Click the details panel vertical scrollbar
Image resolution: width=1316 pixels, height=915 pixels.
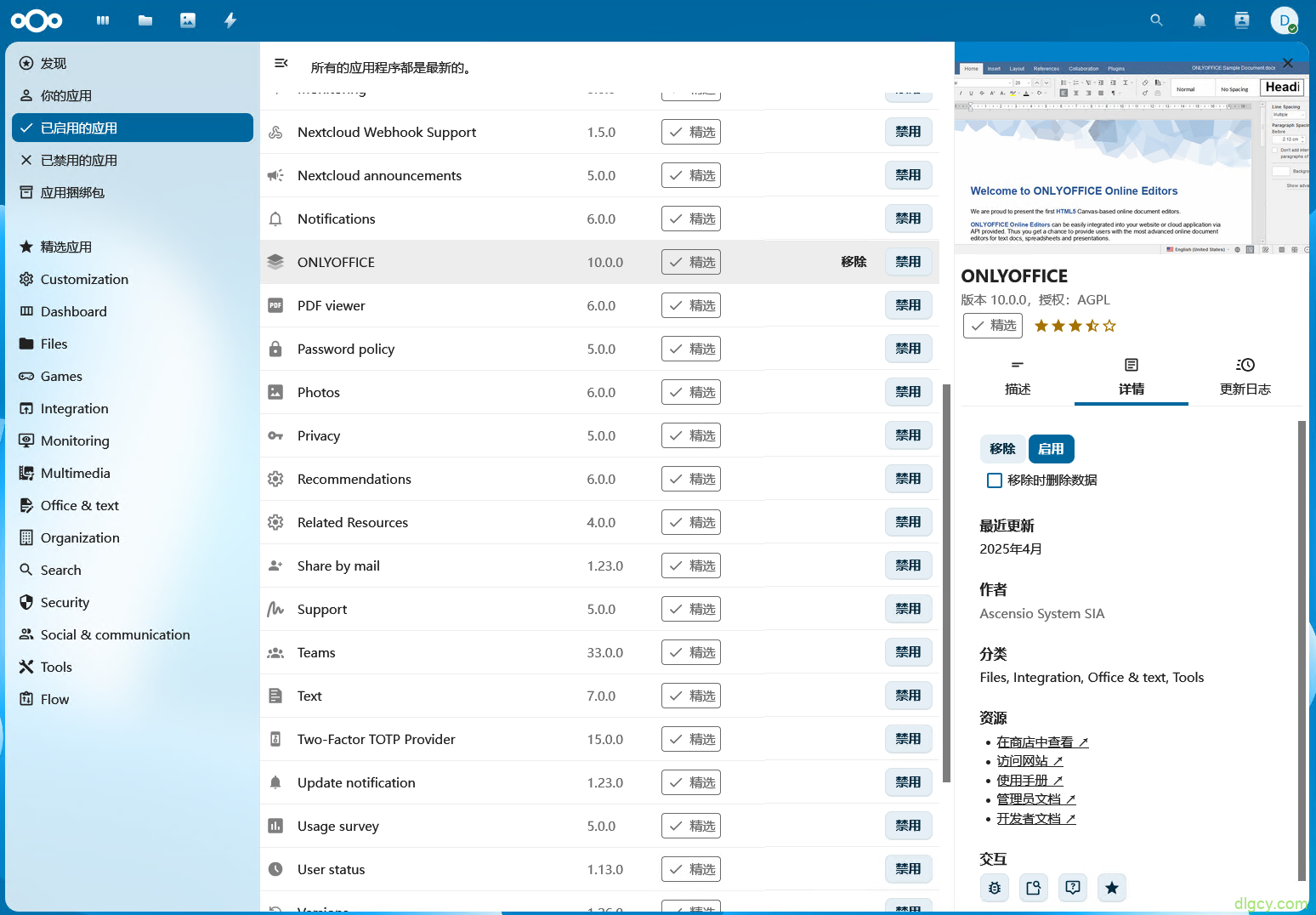pyautogui.click(x=1302, y=651)
